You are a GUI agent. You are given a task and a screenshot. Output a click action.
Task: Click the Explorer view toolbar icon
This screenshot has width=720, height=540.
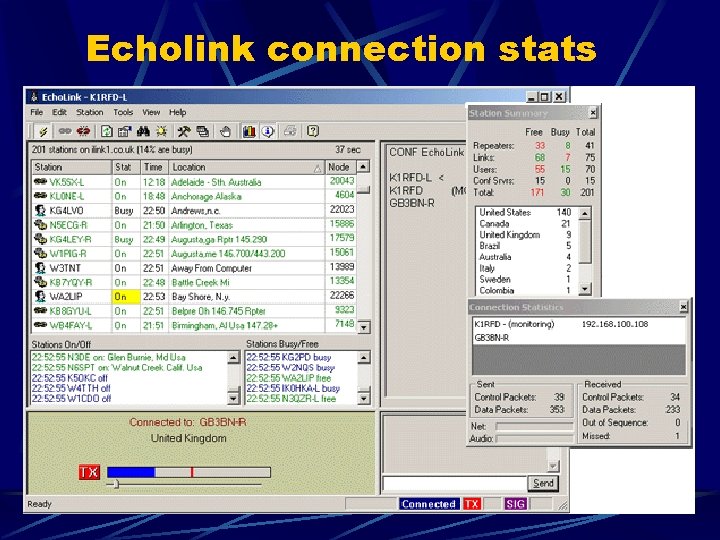[124, 132]
